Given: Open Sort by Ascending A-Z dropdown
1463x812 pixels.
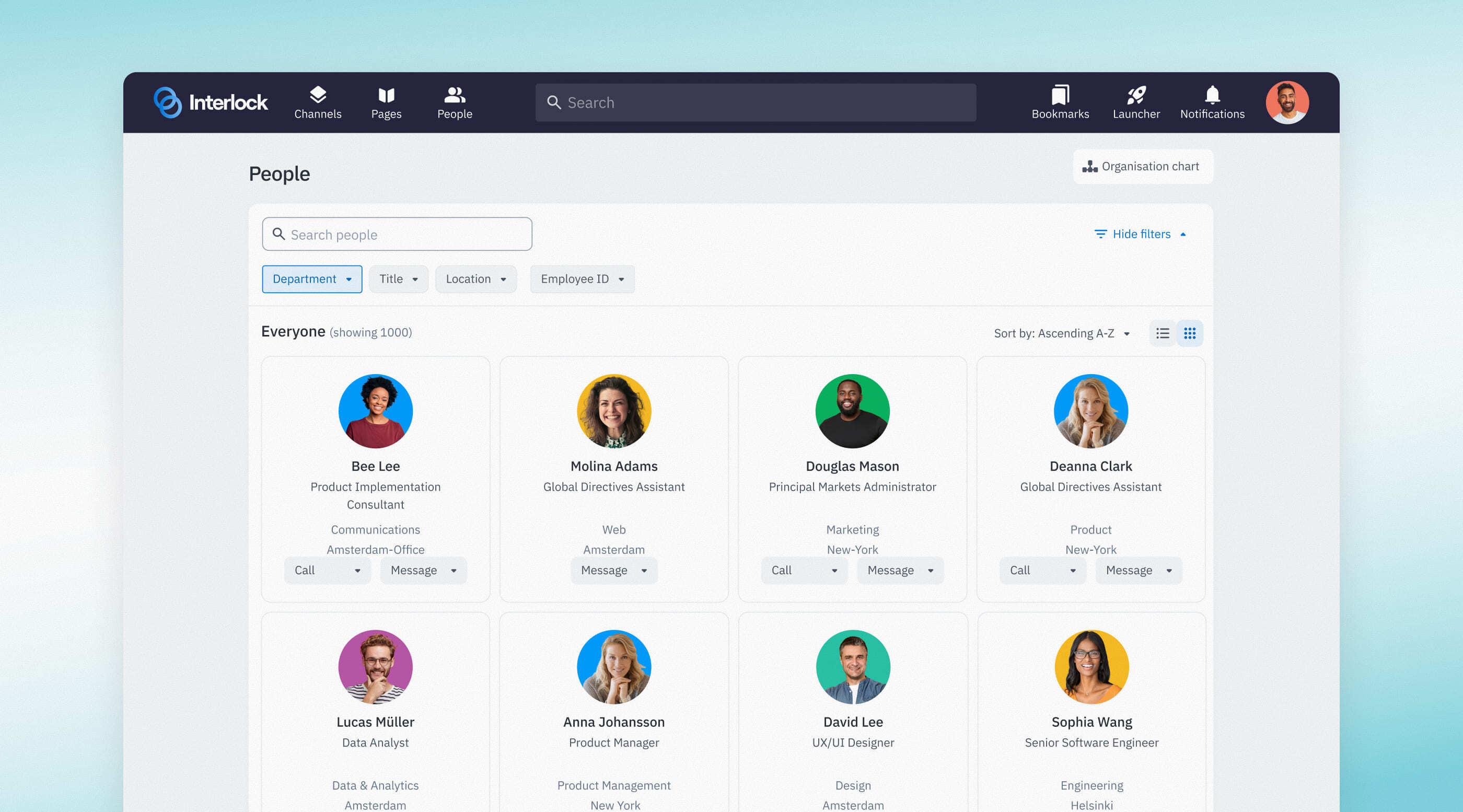Looking at the screenshot, I should point(1062,333).
